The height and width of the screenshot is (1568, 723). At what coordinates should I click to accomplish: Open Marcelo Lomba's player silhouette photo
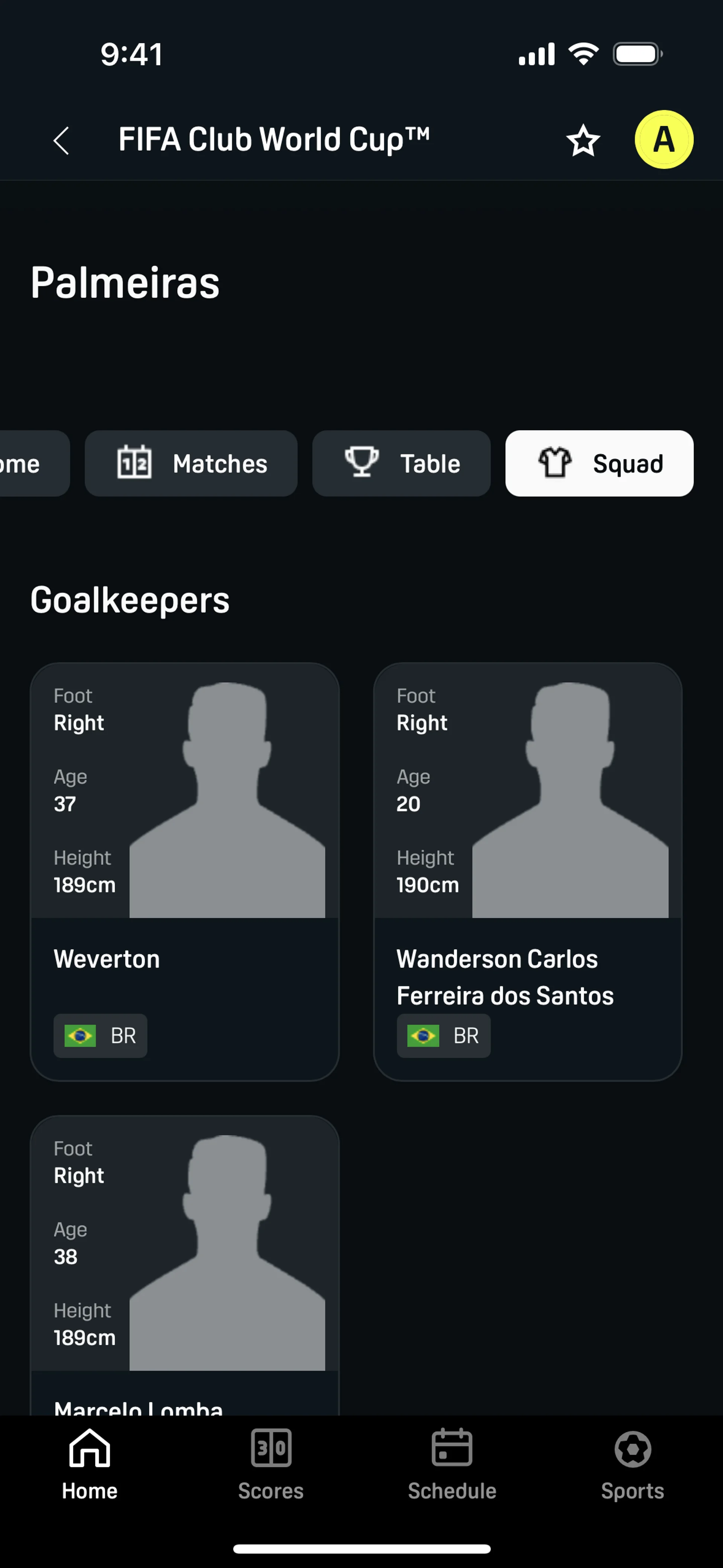click(x=227, y=1253)
